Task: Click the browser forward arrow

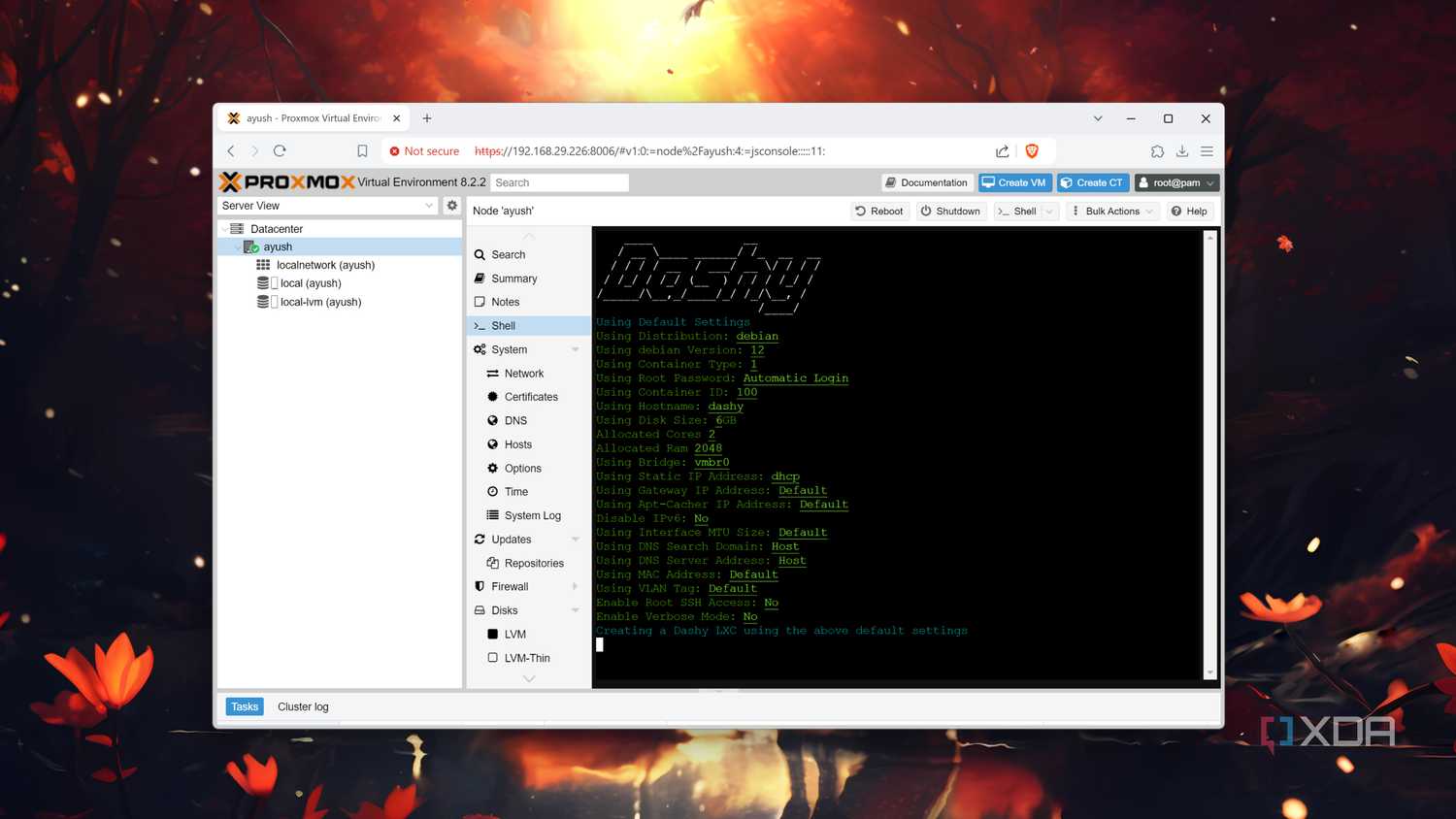Action: 255,150
